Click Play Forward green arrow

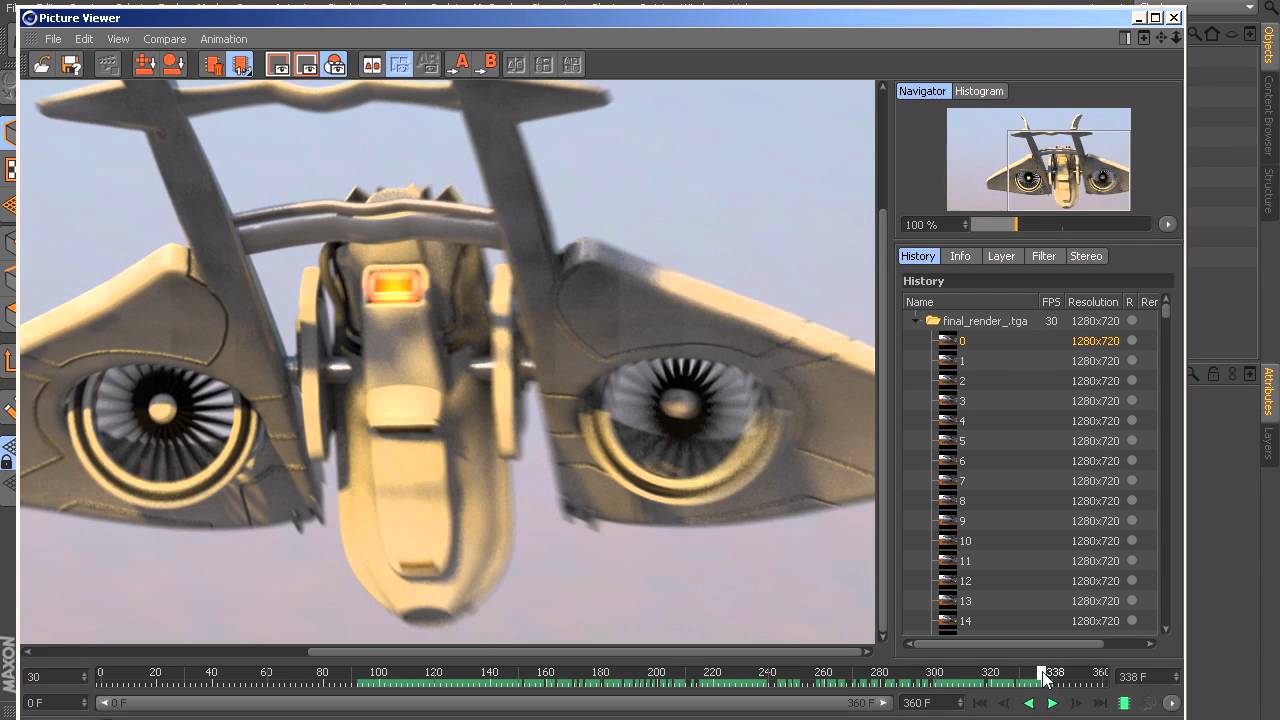pyautogui.click(x=1052, y=703)
